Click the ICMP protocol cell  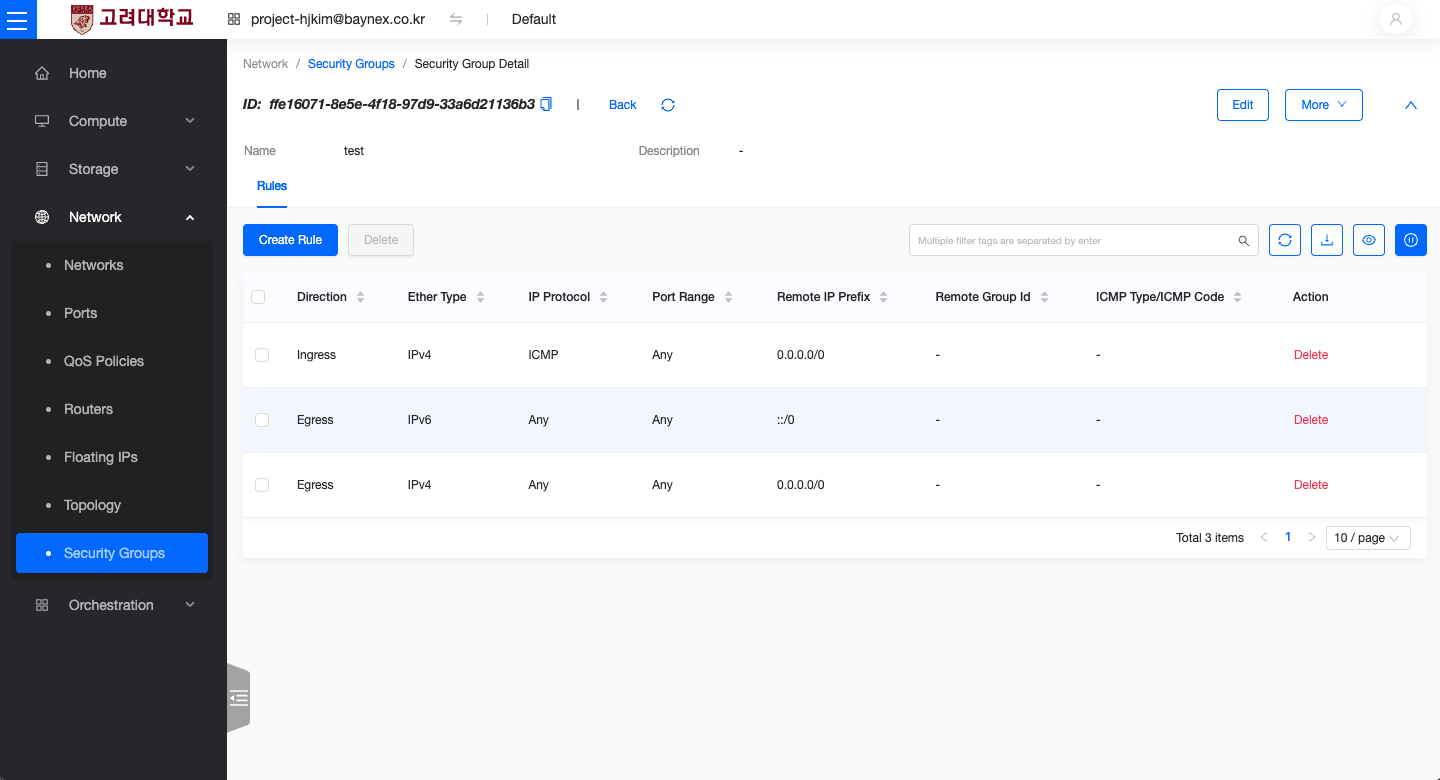pos(543,355)
